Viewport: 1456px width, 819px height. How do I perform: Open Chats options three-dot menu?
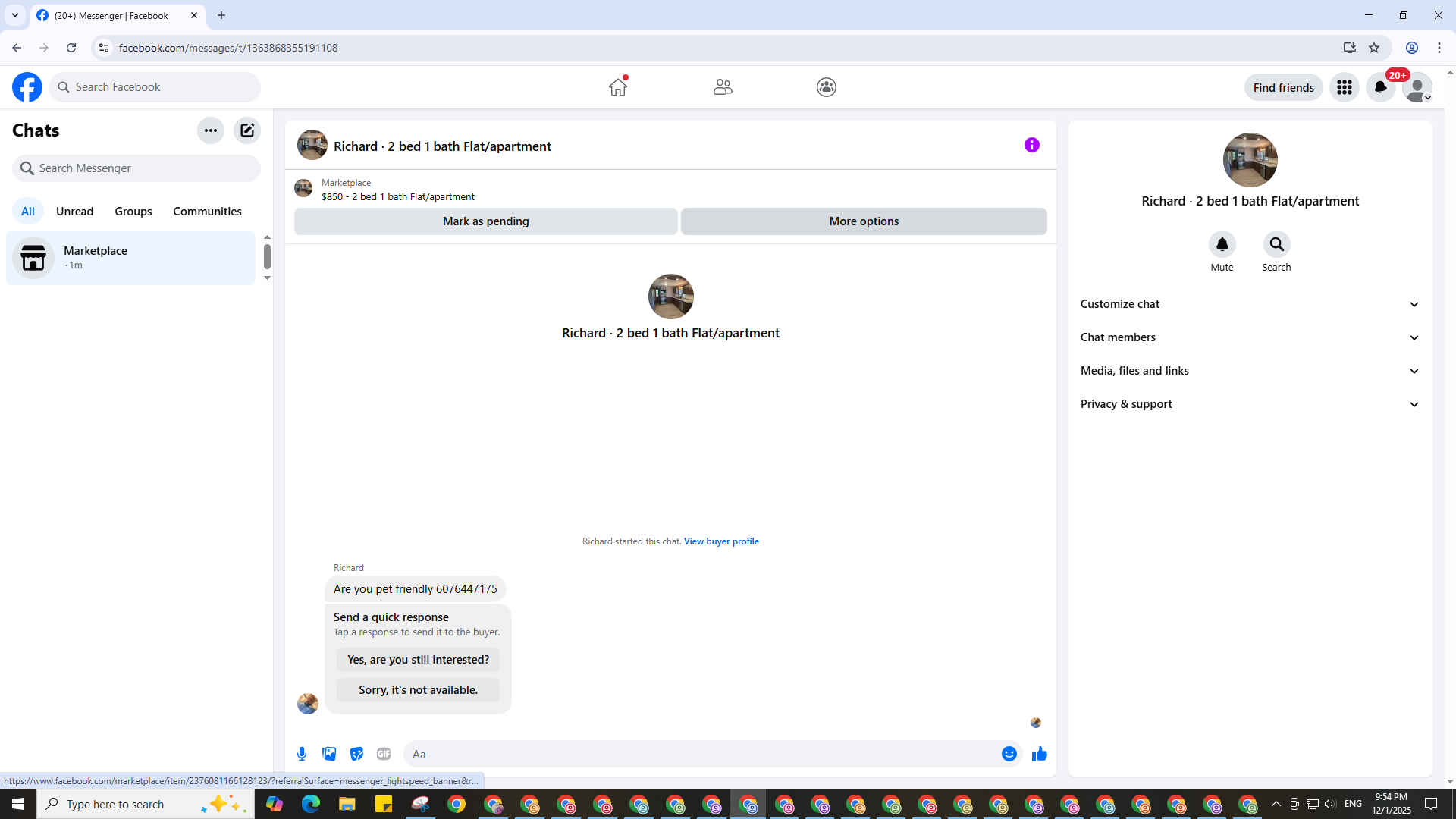tap(211, 130)
